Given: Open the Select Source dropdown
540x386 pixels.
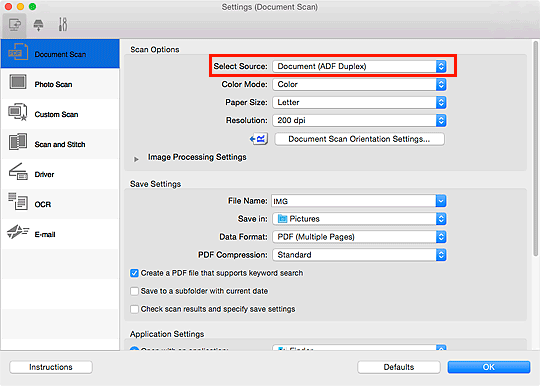Looking at the screenshot, I should tap(360, 66).
